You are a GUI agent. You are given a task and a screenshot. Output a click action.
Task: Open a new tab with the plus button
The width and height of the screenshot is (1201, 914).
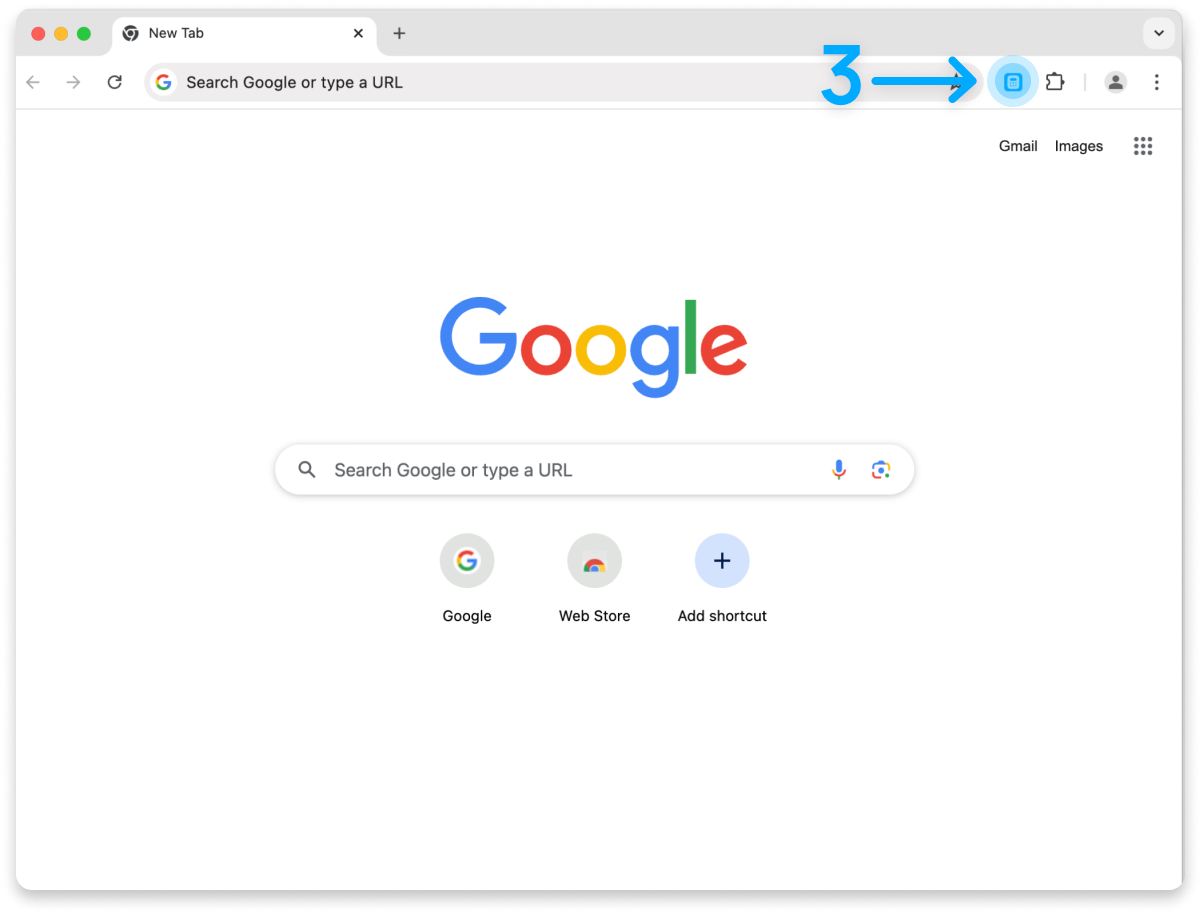click(x=399, y=33)
